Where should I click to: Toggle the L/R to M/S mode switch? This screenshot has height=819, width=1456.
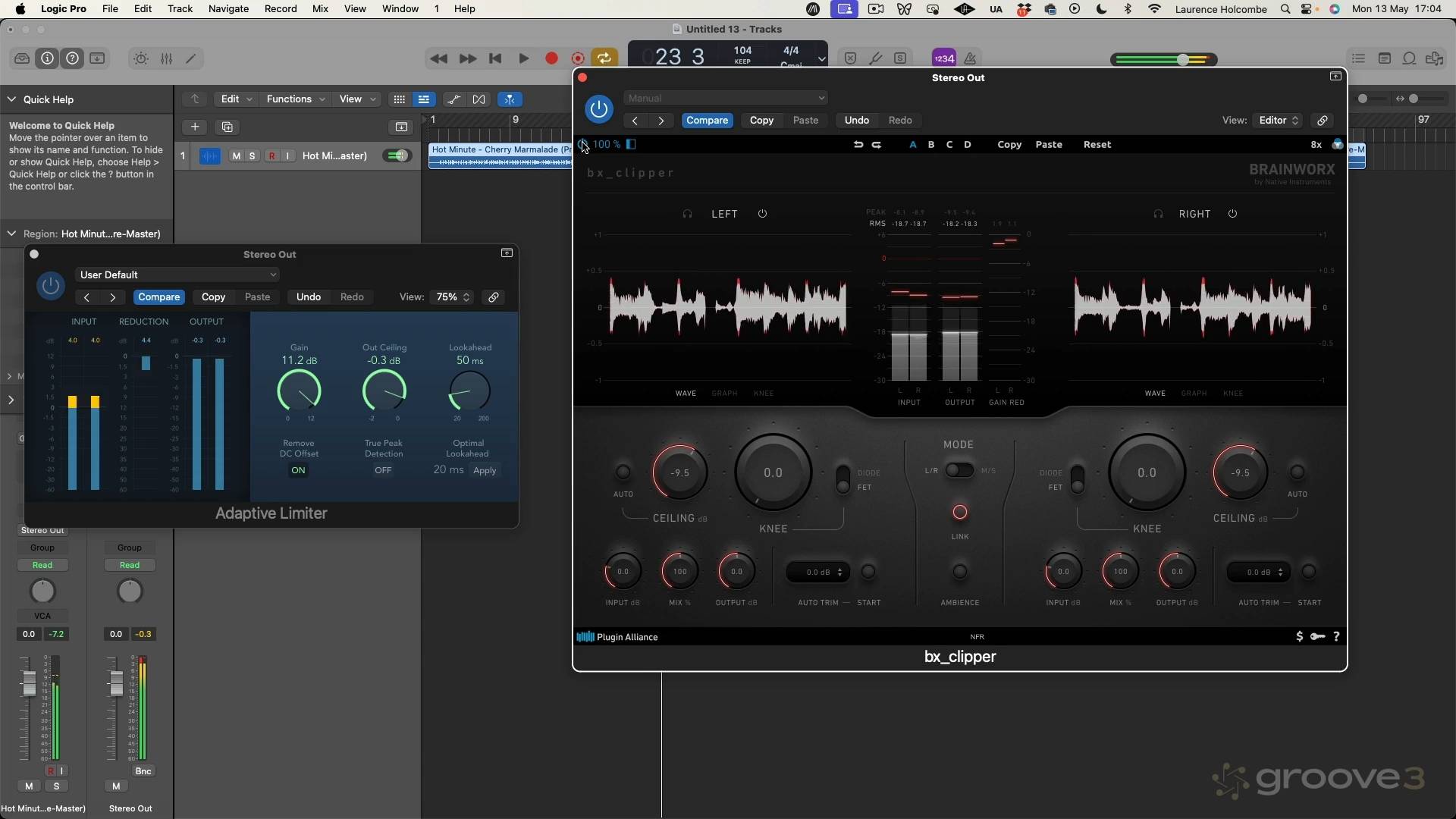click(x=959, y=470)
